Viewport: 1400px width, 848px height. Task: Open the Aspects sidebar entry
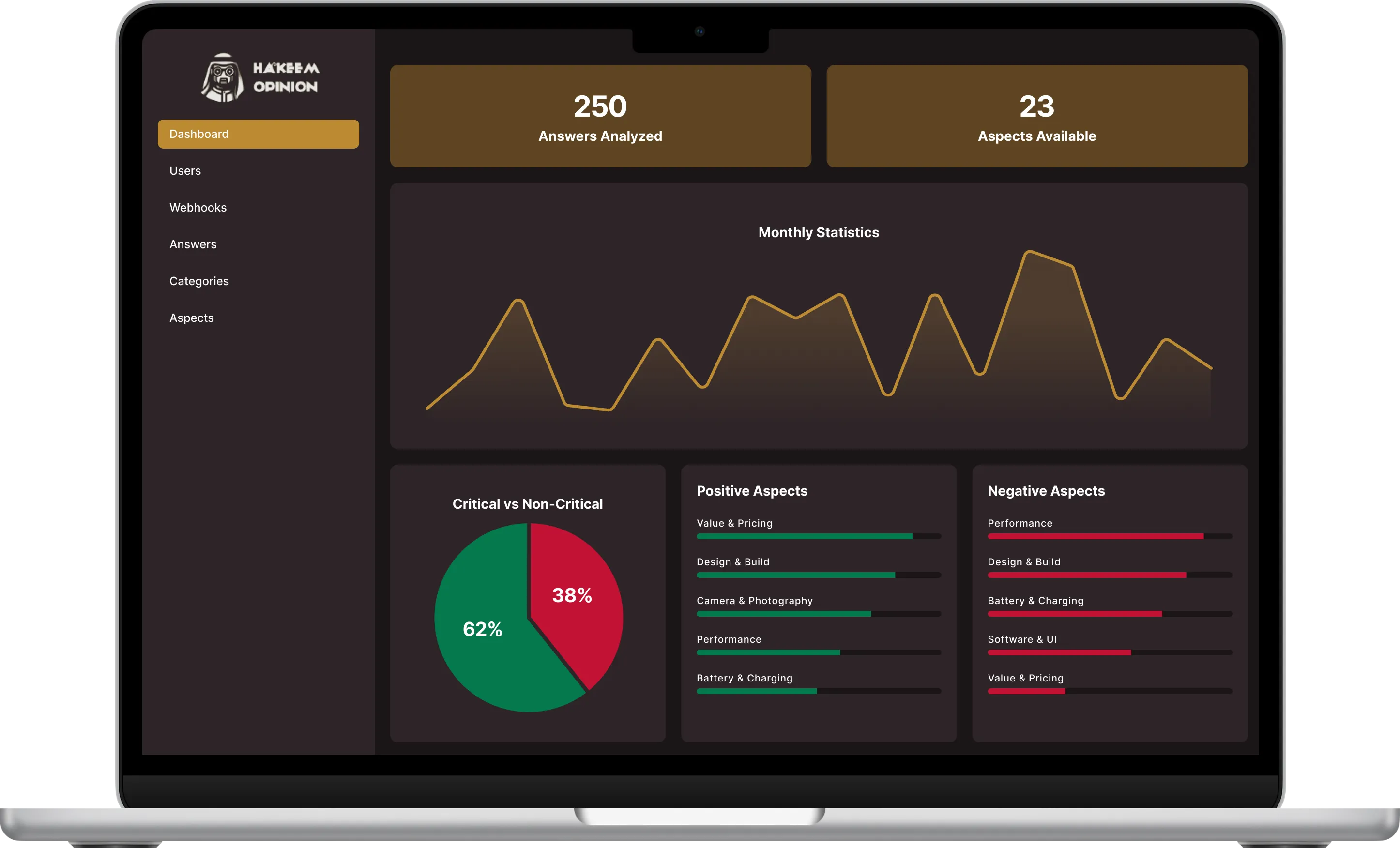coord(192,318)
